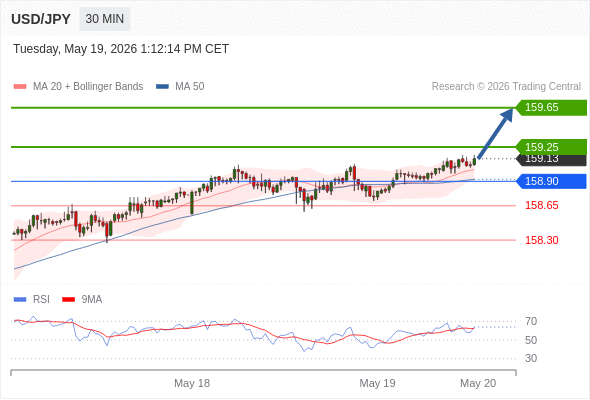
Task: Toggle the MA 20 + Bollinger Bands label
Action: pos(88,87)
